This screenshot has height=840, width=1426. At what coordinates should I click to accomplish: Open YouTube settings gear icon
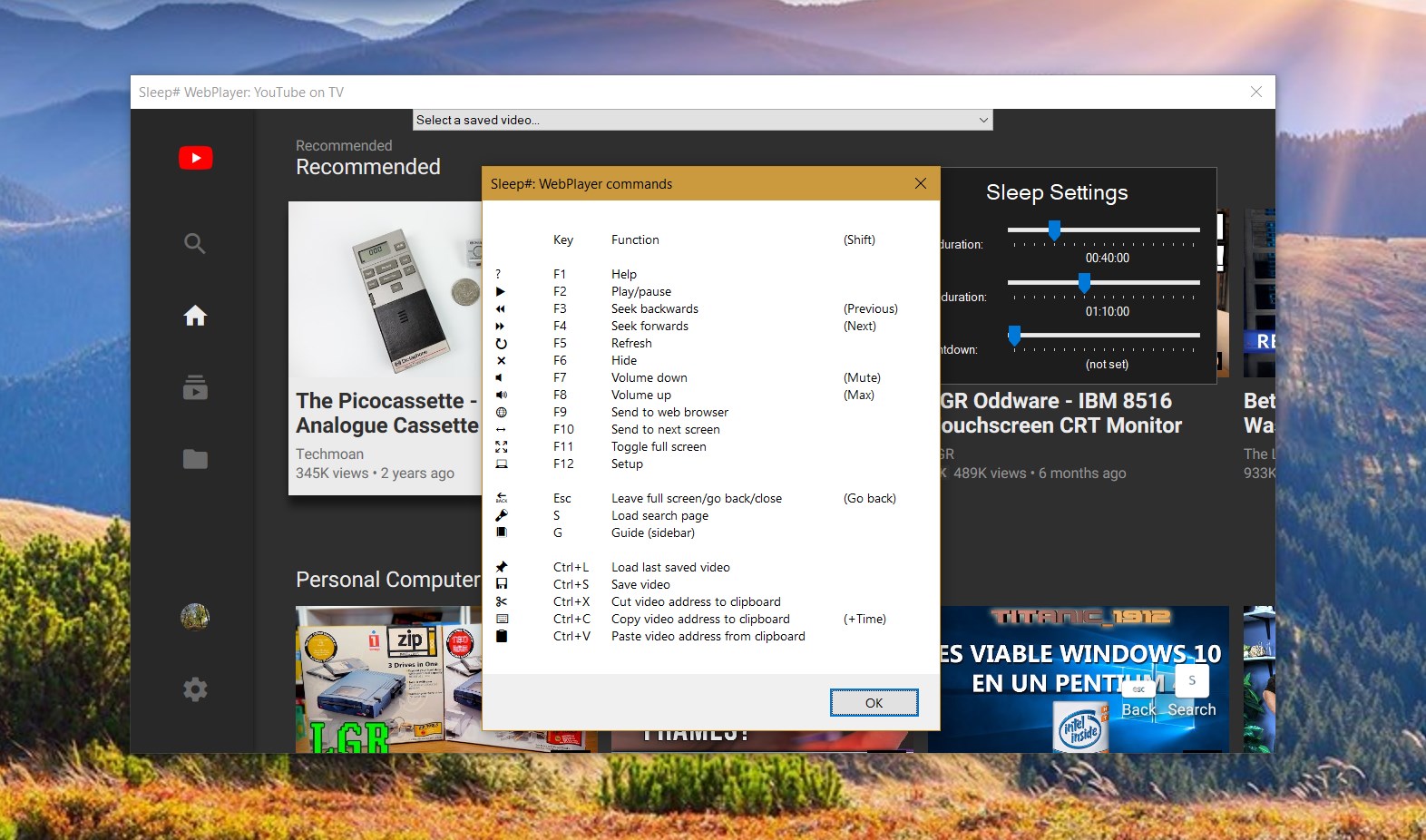pos(195,689)
